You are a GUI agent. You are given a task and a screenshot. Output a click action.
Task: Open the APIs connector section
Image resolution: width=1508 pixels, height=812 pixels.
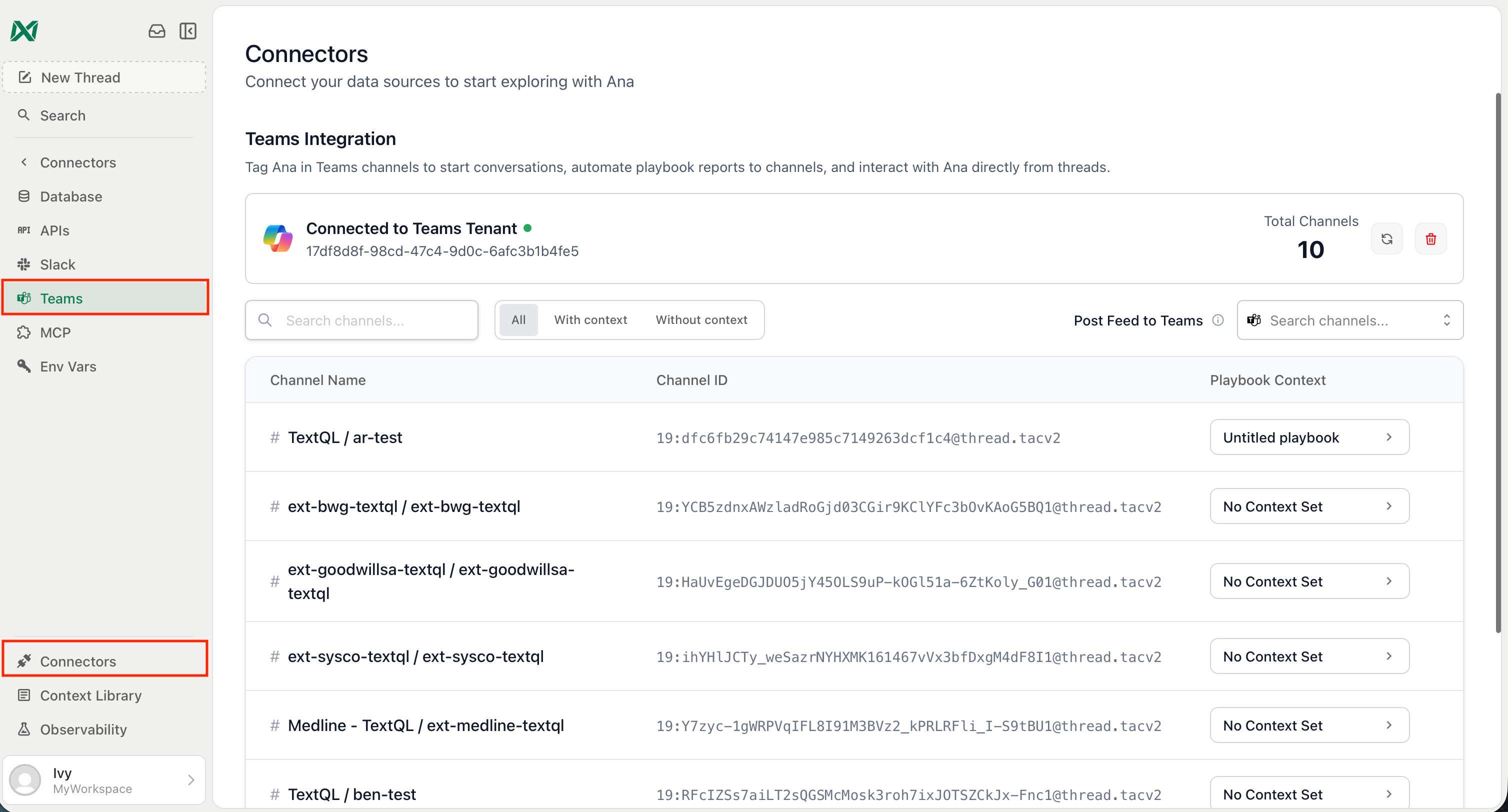(x=104, y=230)
